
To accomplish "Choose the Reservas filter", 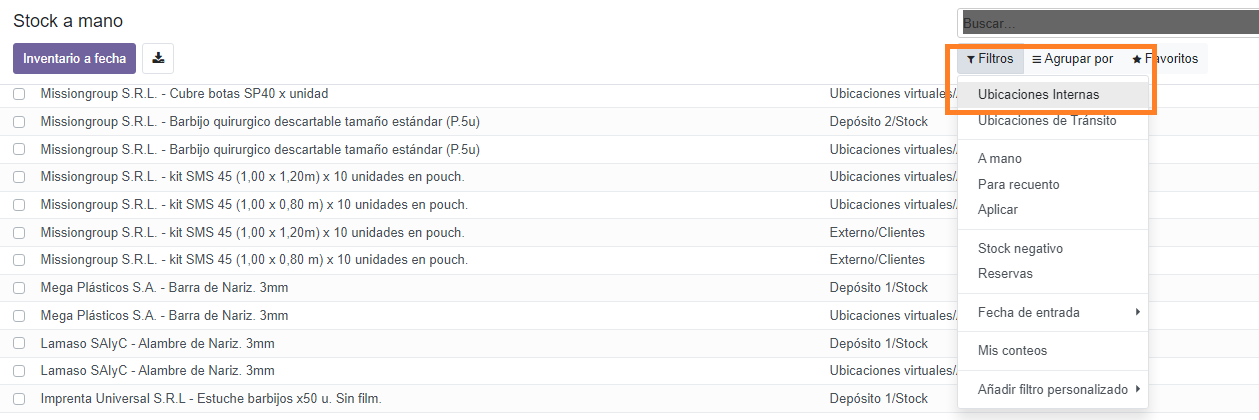I will click(1005, 274).
